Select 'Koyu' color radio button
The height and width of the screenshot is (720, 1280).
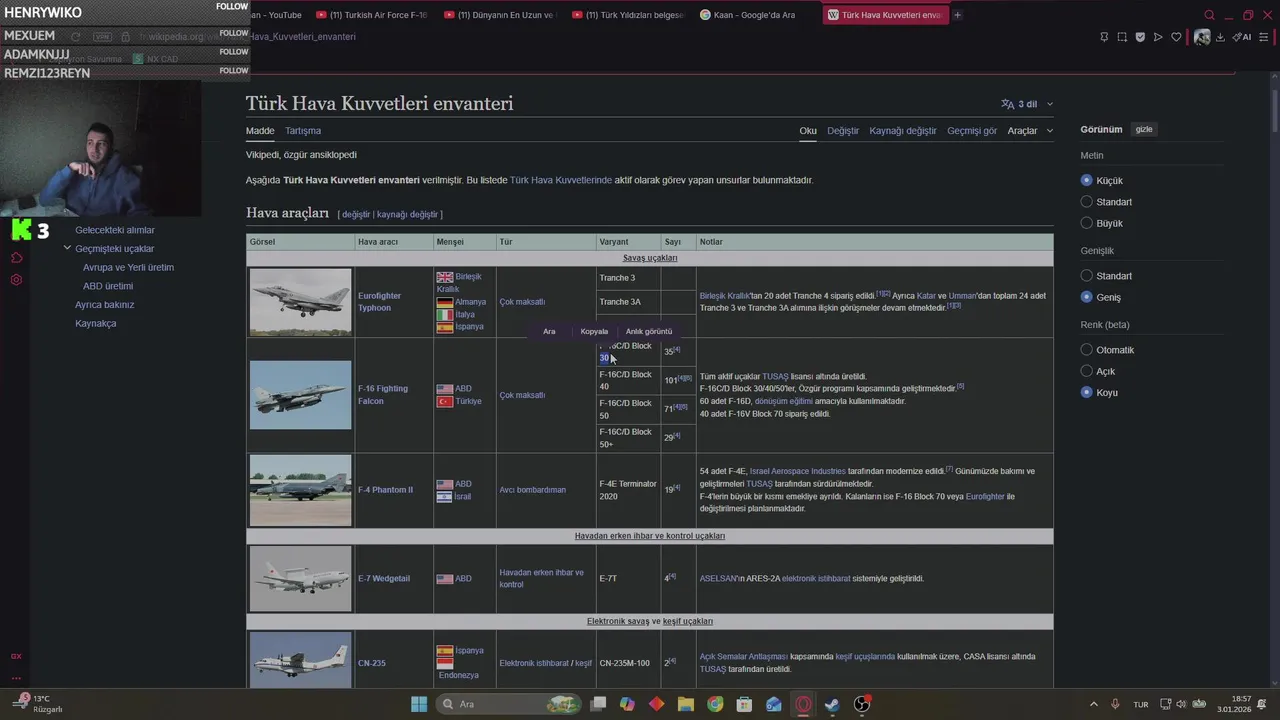coord(1087,392)
